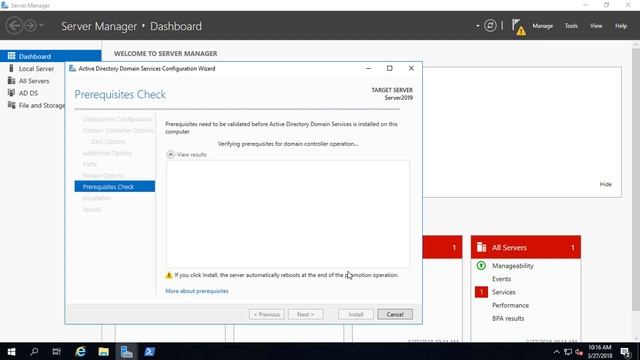
Task: Click the AD DS icon in sidebar
Action: click(x=11, y=93)
